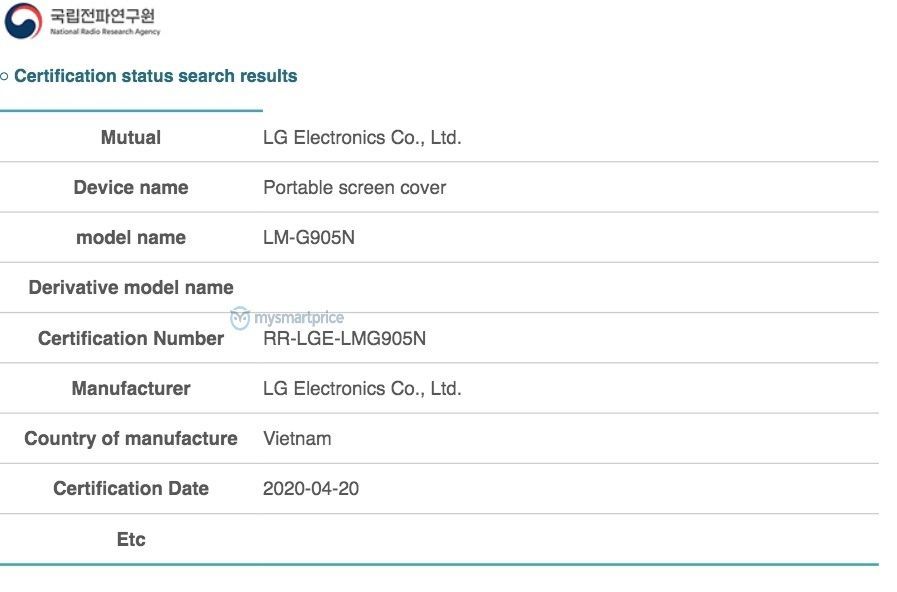Click the mysmartprice watermark text
The height and width of the screenshot is (592, 897).
(x=299, y=318)
